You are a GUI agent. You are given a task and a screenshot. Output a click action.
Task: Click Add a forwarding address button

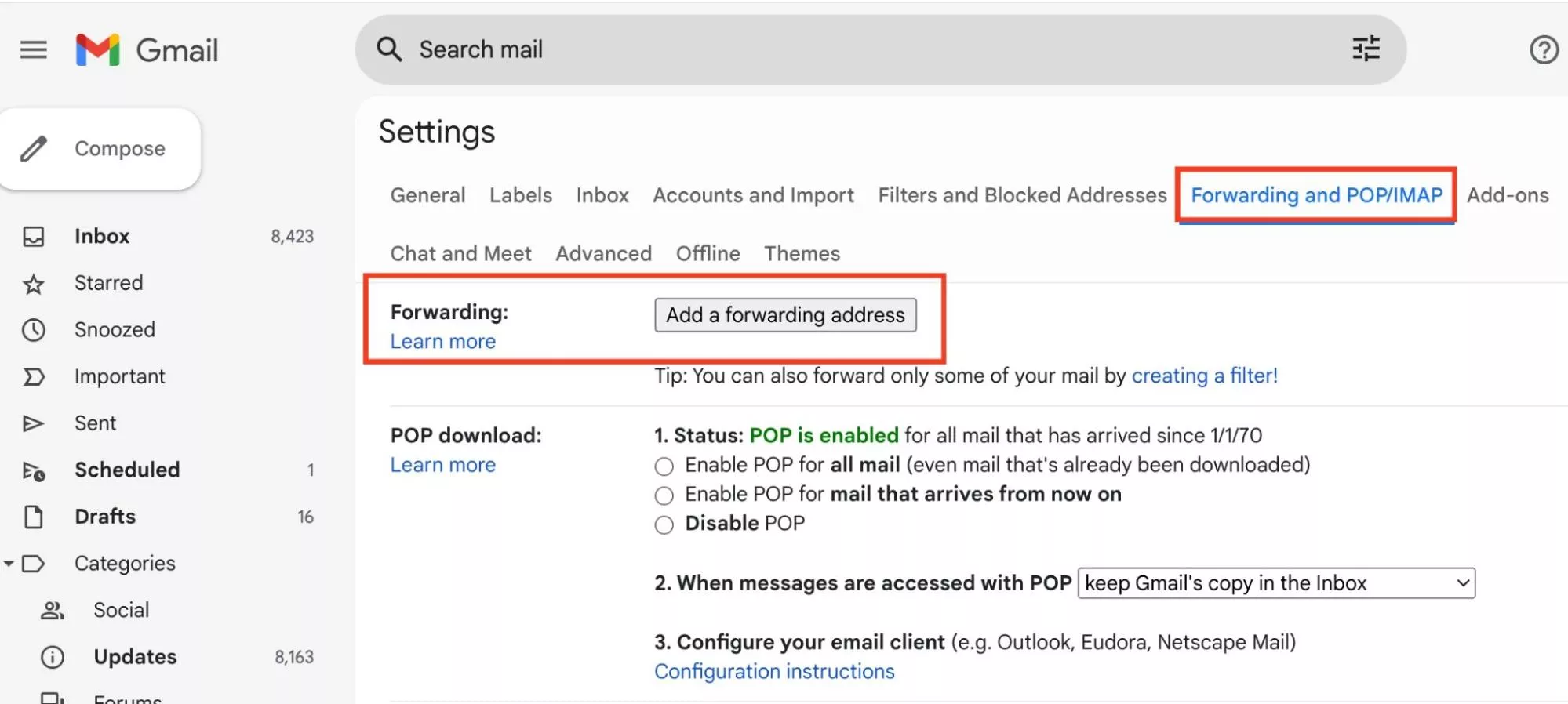[785, 315]
